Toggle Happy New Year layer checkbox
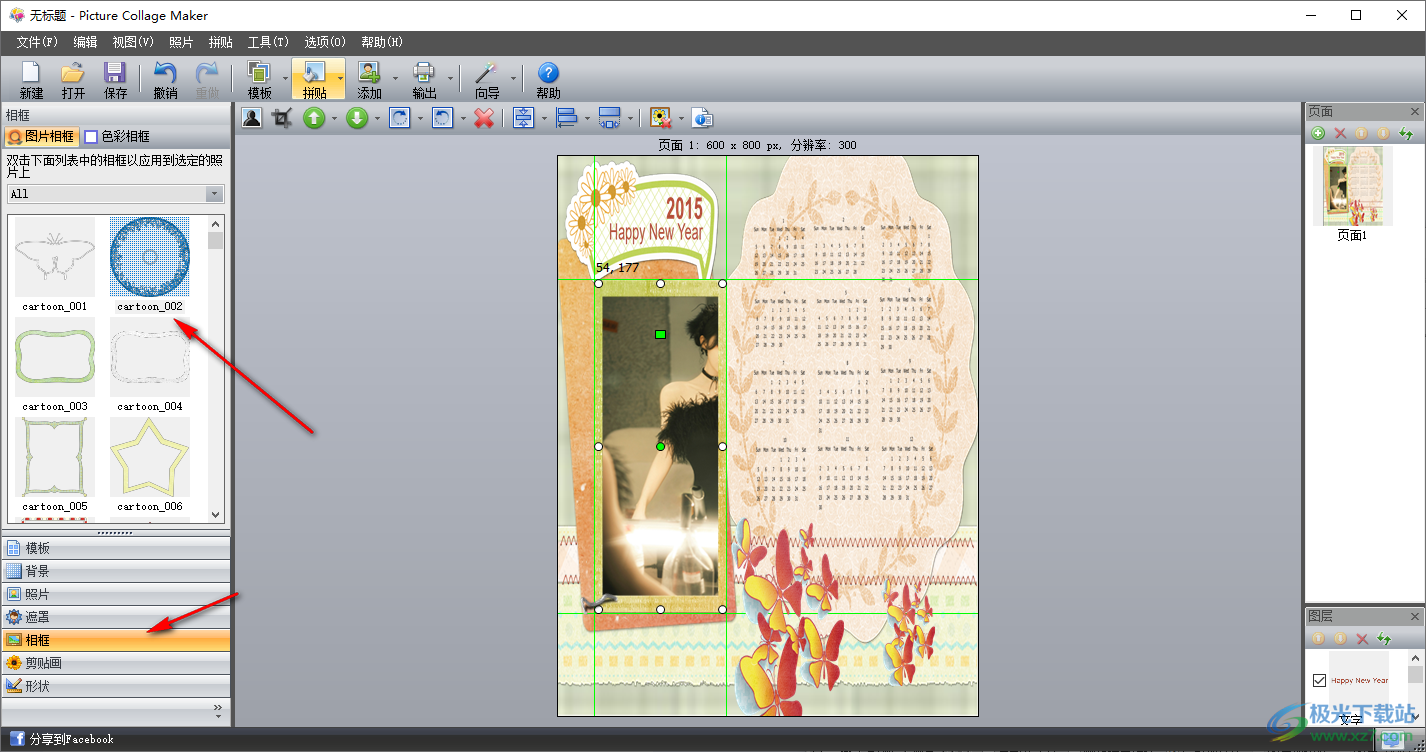Image resolution: width=1426 pixels, height=752 pixels. click(1319, 680)
